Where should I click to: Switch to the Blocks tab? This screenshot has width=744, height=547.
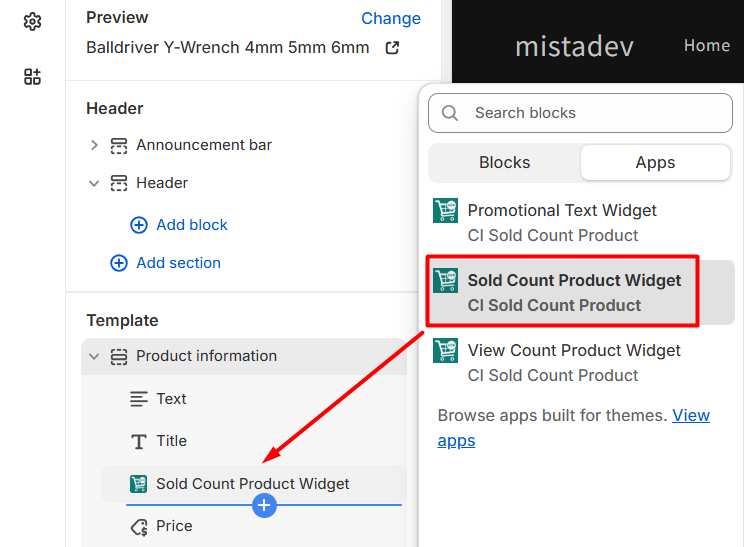(504, 162)
